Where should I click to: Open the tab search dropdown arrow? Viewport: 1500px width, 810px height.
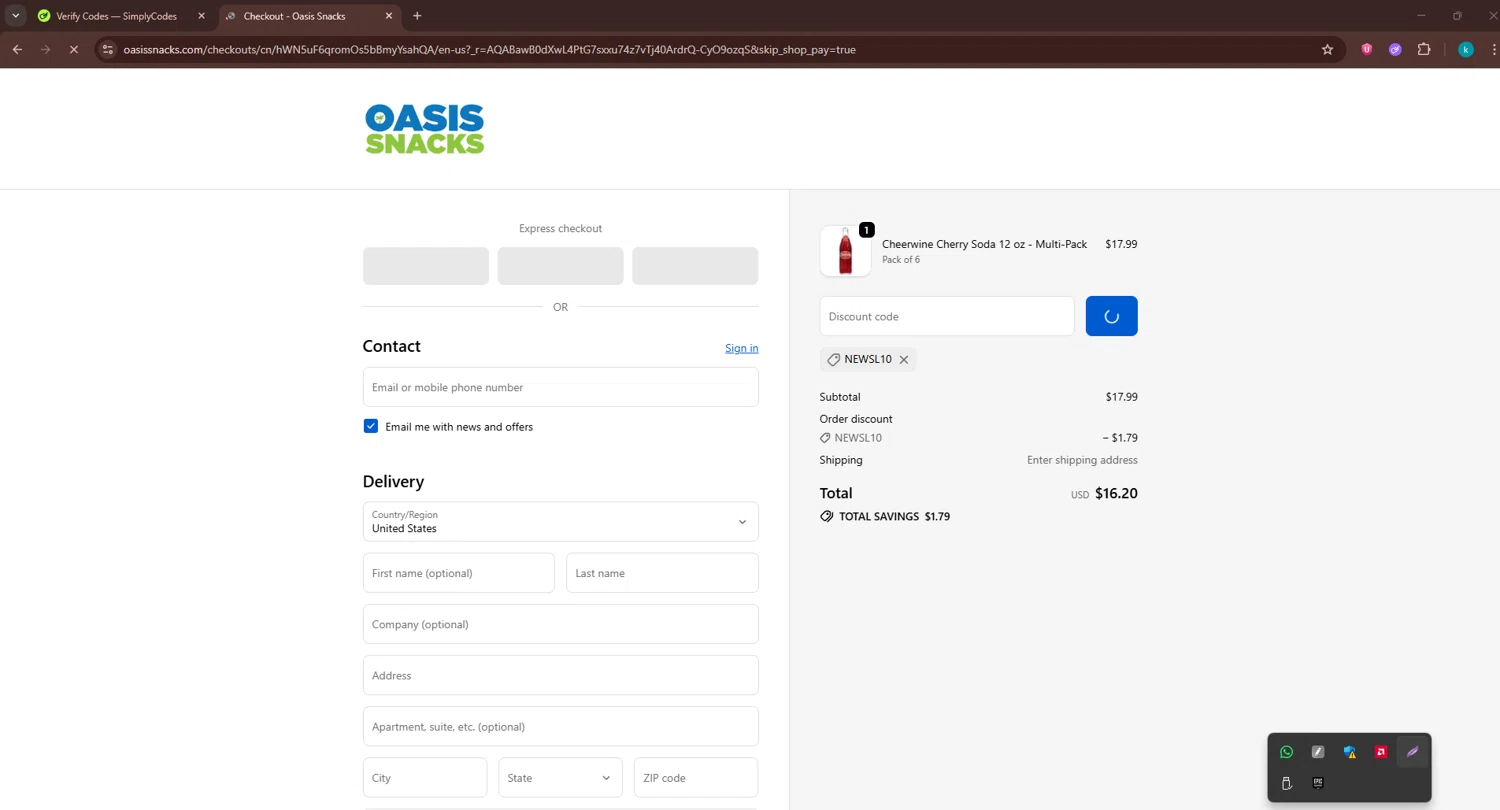[16, 16]
